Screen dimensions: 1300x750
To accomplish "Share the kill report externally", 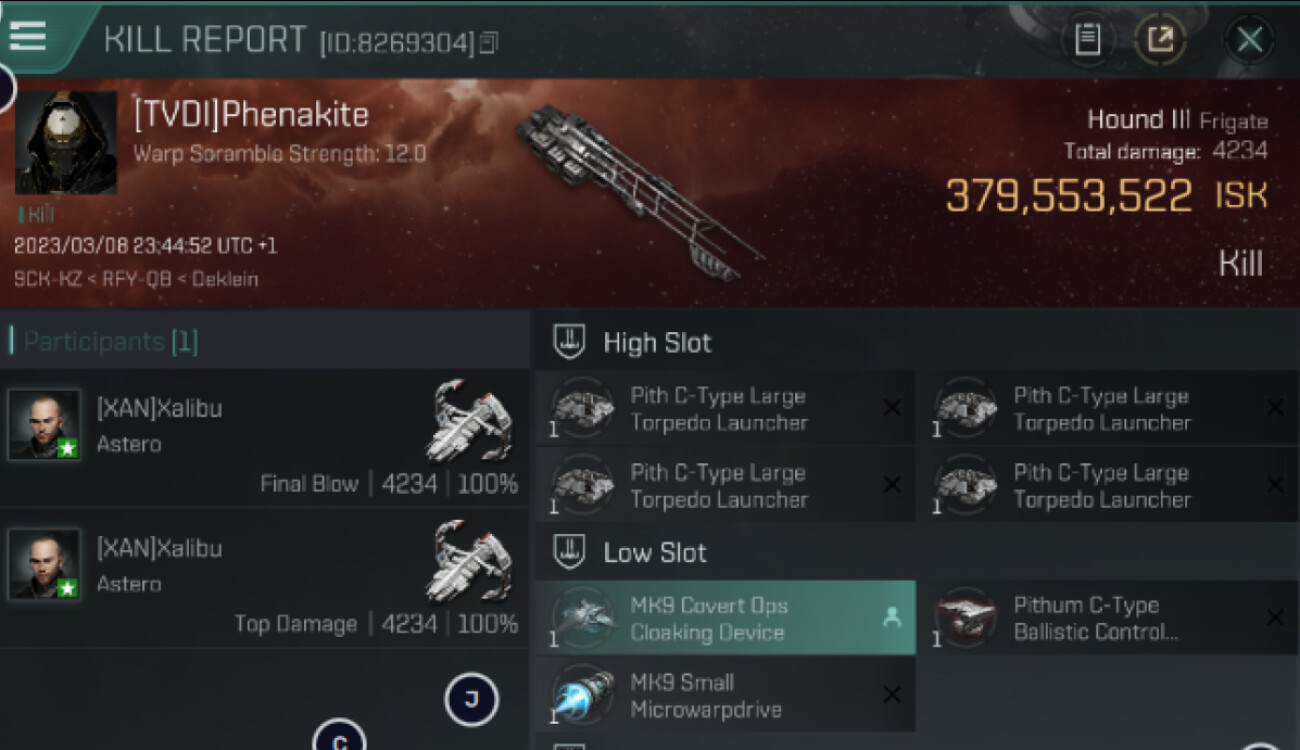I will point(1160,40).
